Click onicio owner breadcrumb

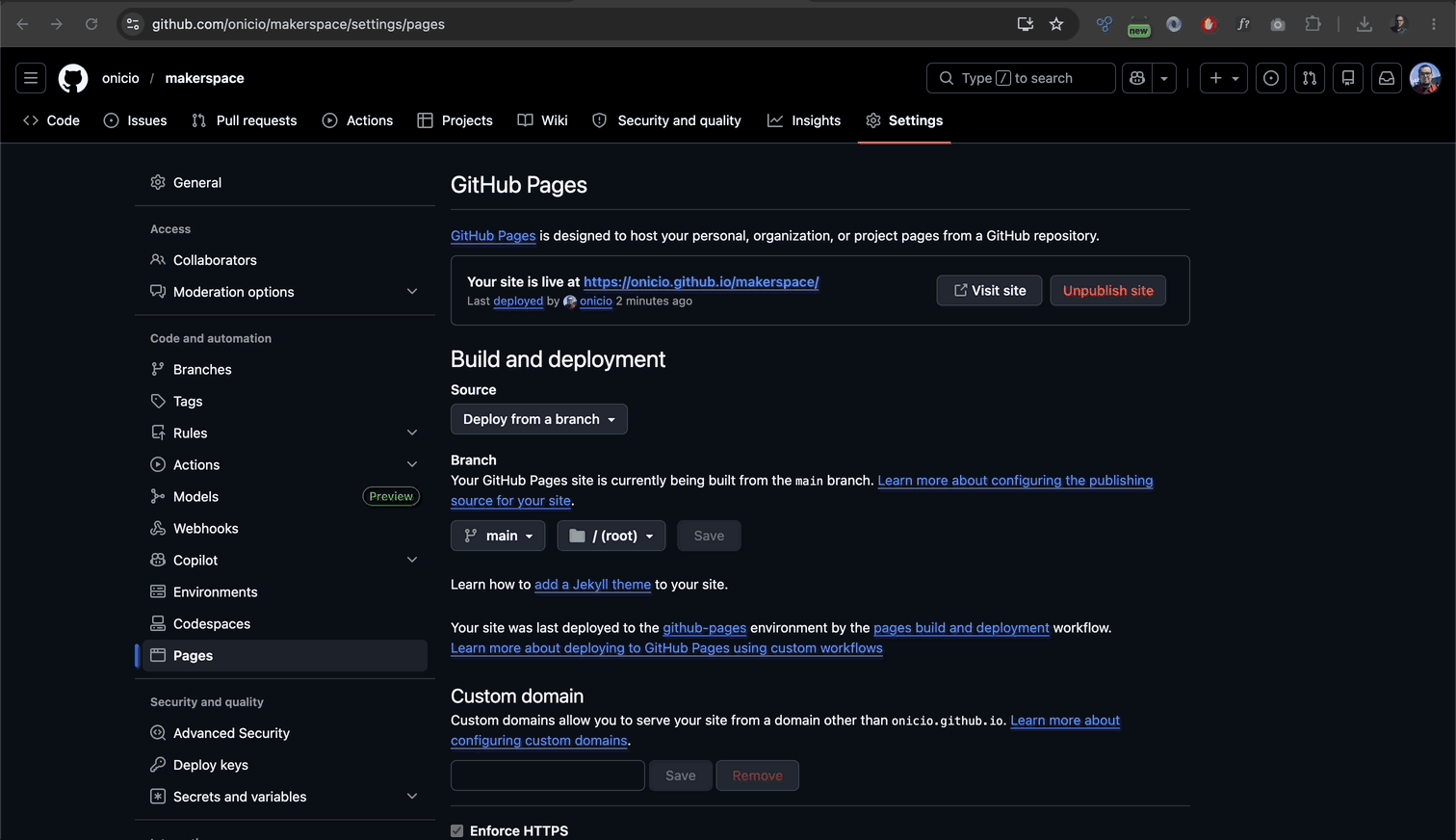(x=120, y=78)
